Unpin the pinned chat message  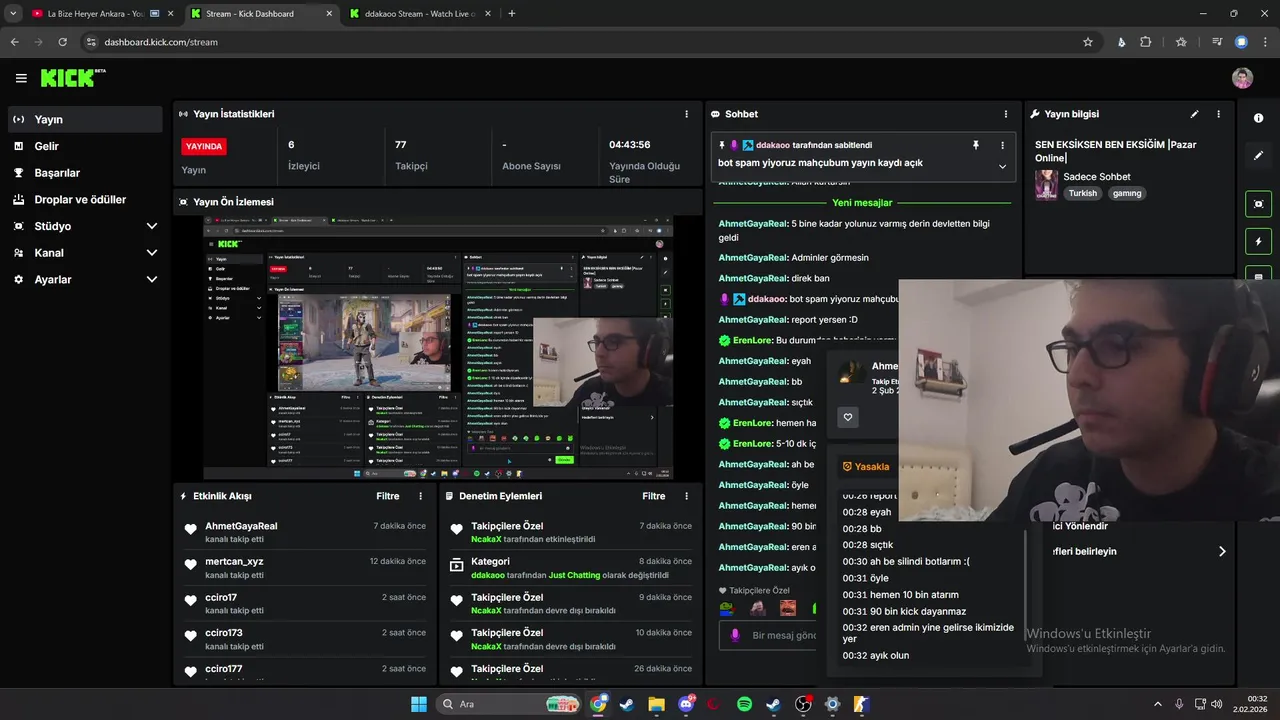976,145
